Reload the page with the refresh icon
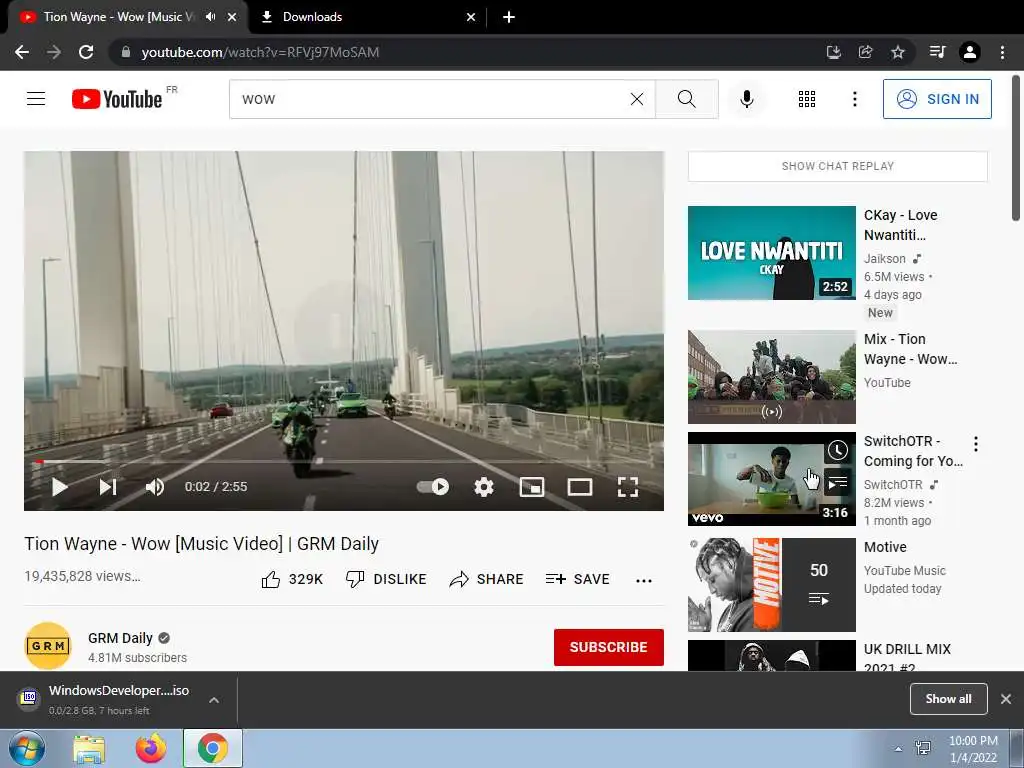 pyautogui.click(x=86, y=52)
